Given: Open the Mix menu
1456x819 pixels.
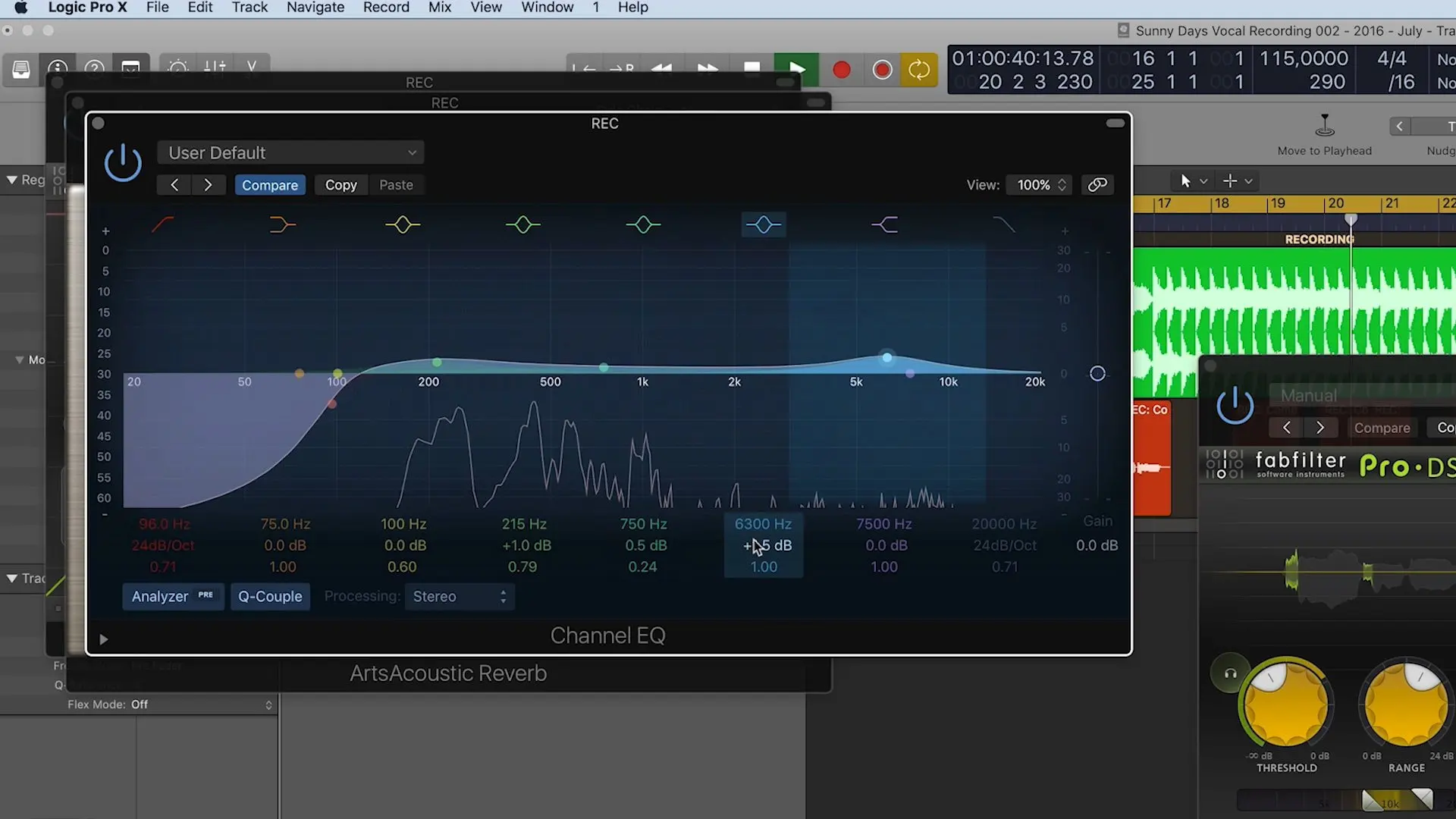Looking at the screenshot, I should 439,8.
